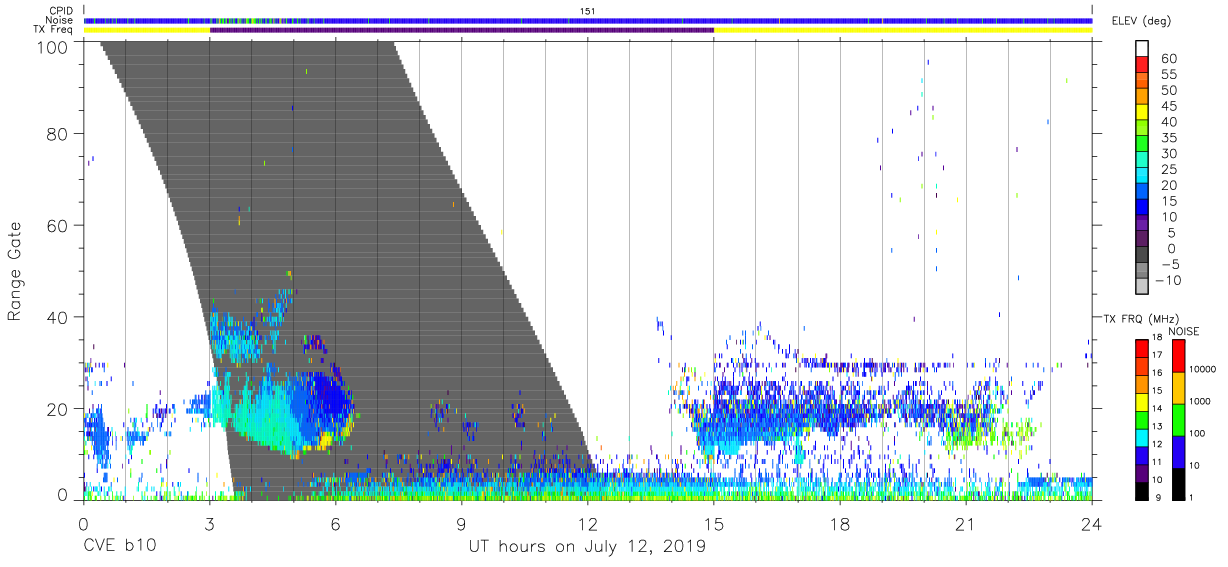Select the blue Noise strip above the plot
Image resolution: width=1228 pixels, height=567 pixels.
pos(588,20)
